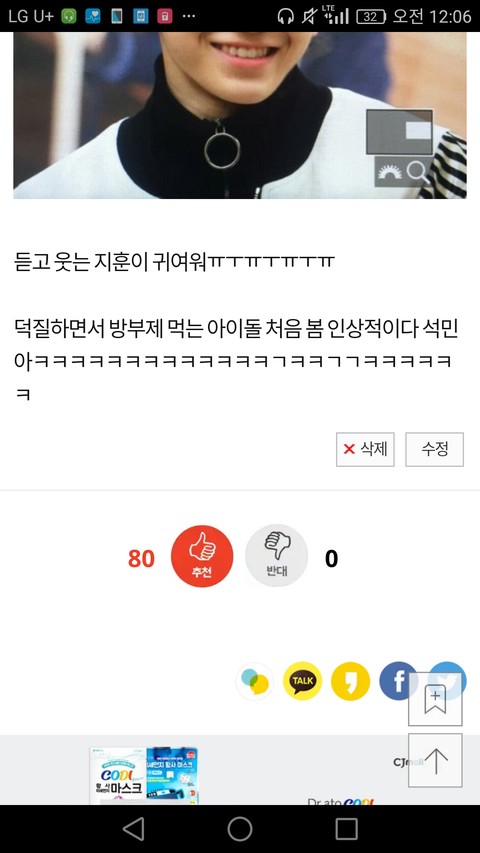This screenshot has height=853, width=480.
Task: Share via the two-bubble chat icon
Action: (254, 681)
